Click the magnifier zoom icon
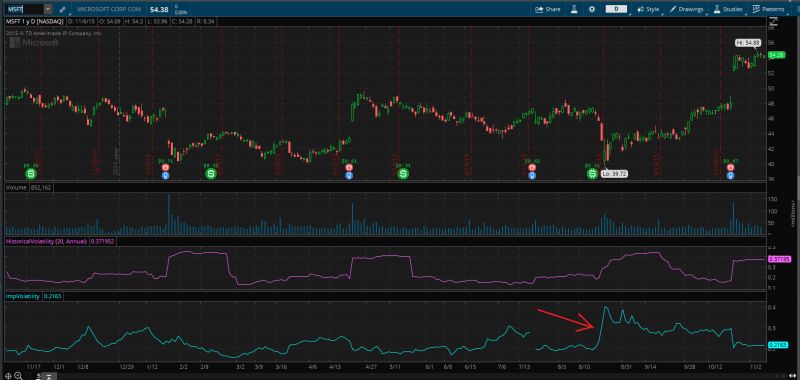The width and height of the screenshot is (800, 380). click(18, 376)
